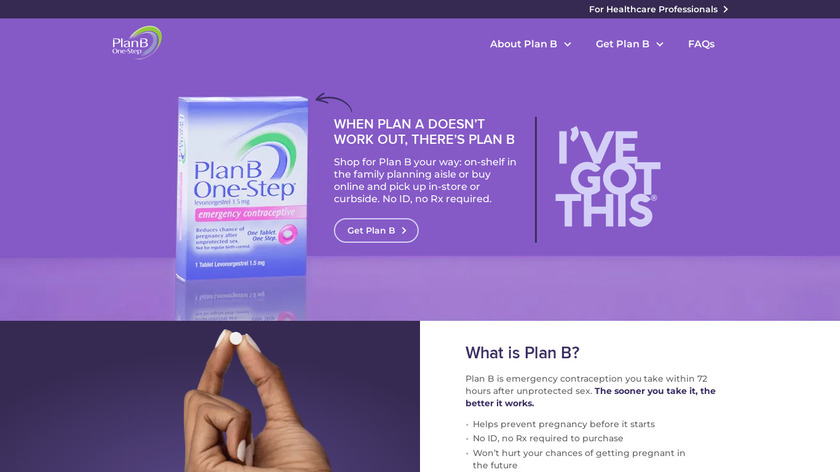Expand the About Plan B chevron
840x472 pixels.
coord(567,44)
